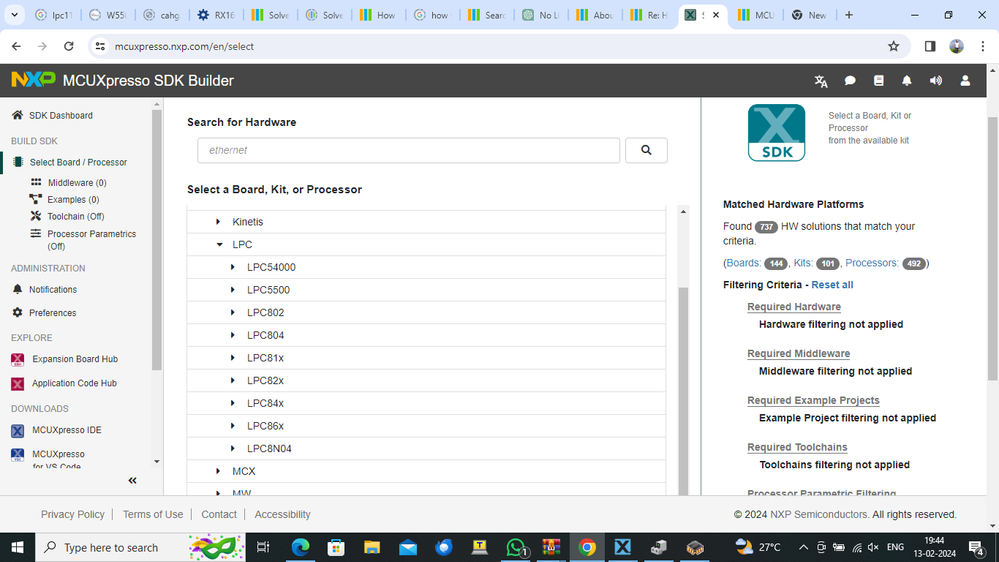Expand the LPC86x node
The image size is (999, 562).
(x=233, y=426)
